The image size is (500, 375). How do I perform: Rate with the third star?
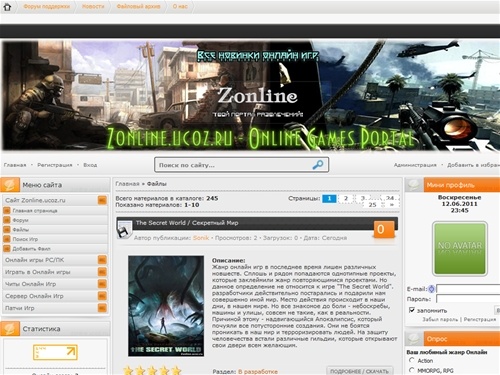click(x=152, y=370)
